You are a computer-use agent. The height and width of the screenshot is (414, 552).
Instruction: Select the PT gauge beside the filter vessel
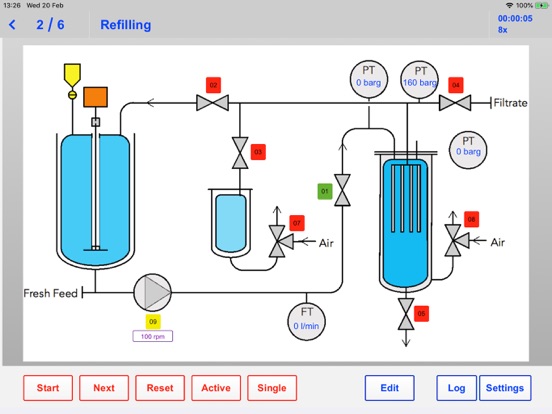point(468,150)
